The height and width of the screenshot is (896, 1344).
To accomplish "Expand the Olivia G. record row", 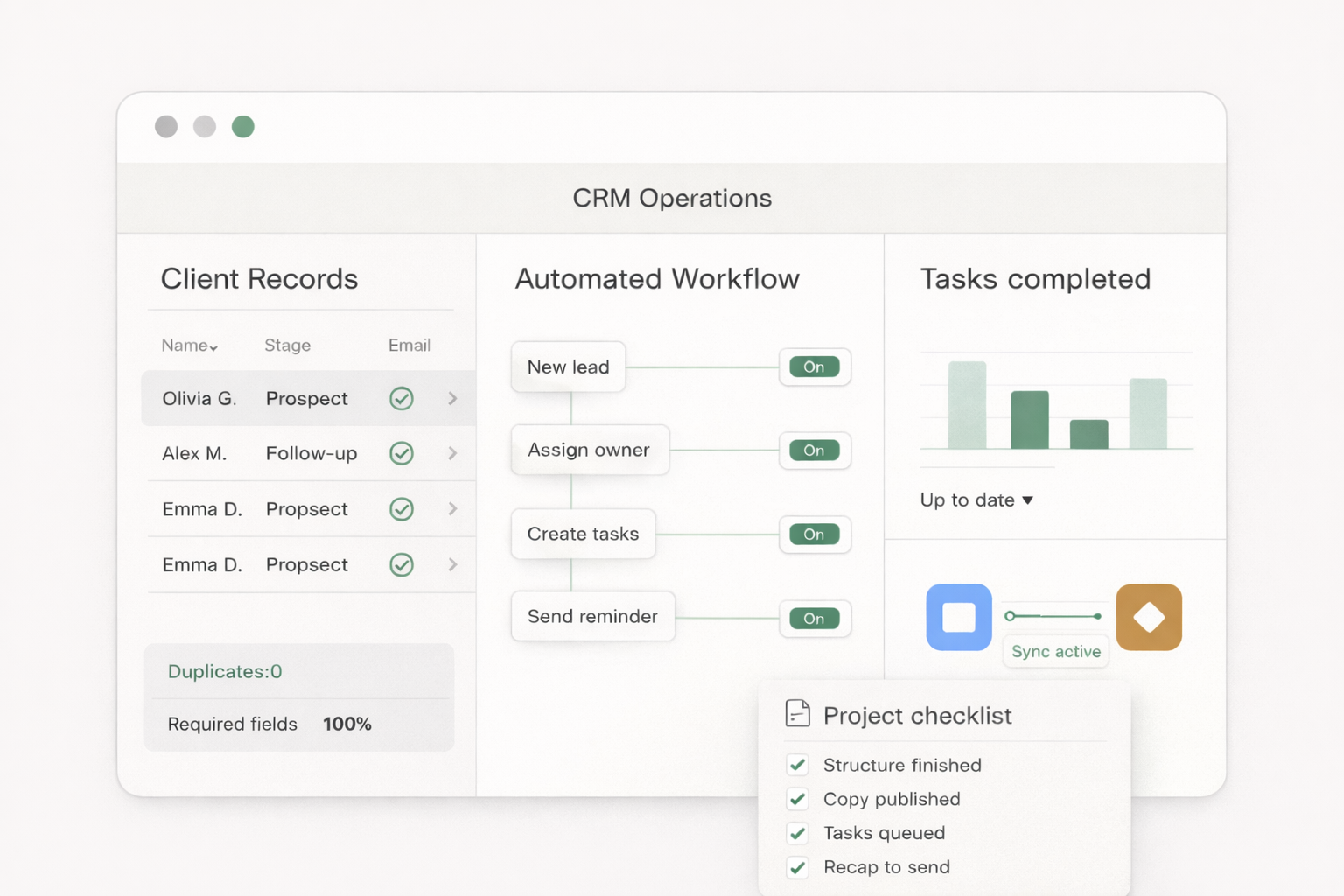I will coord(453,398).
